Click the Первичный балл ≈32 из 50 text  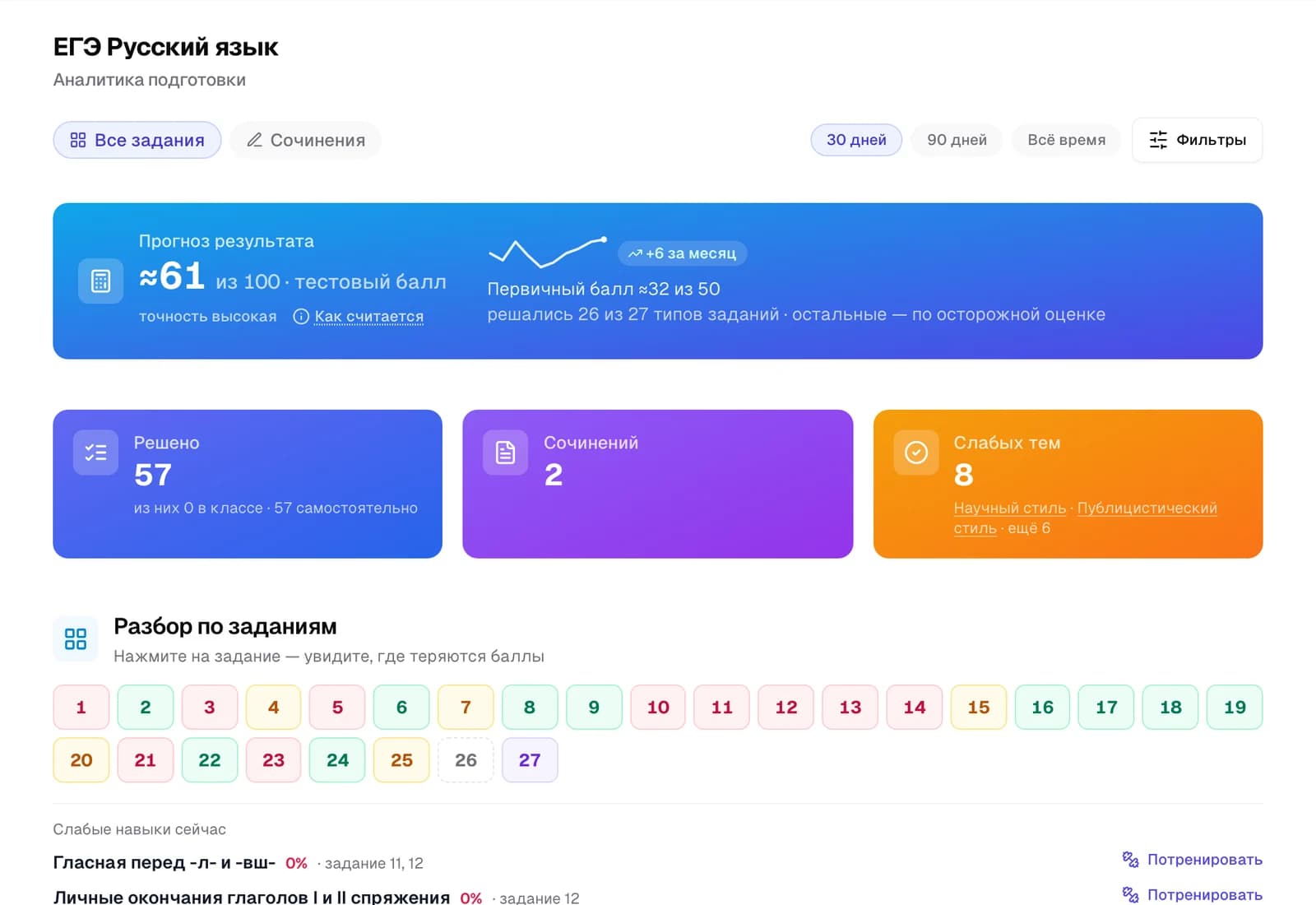[x=604, y=289]
